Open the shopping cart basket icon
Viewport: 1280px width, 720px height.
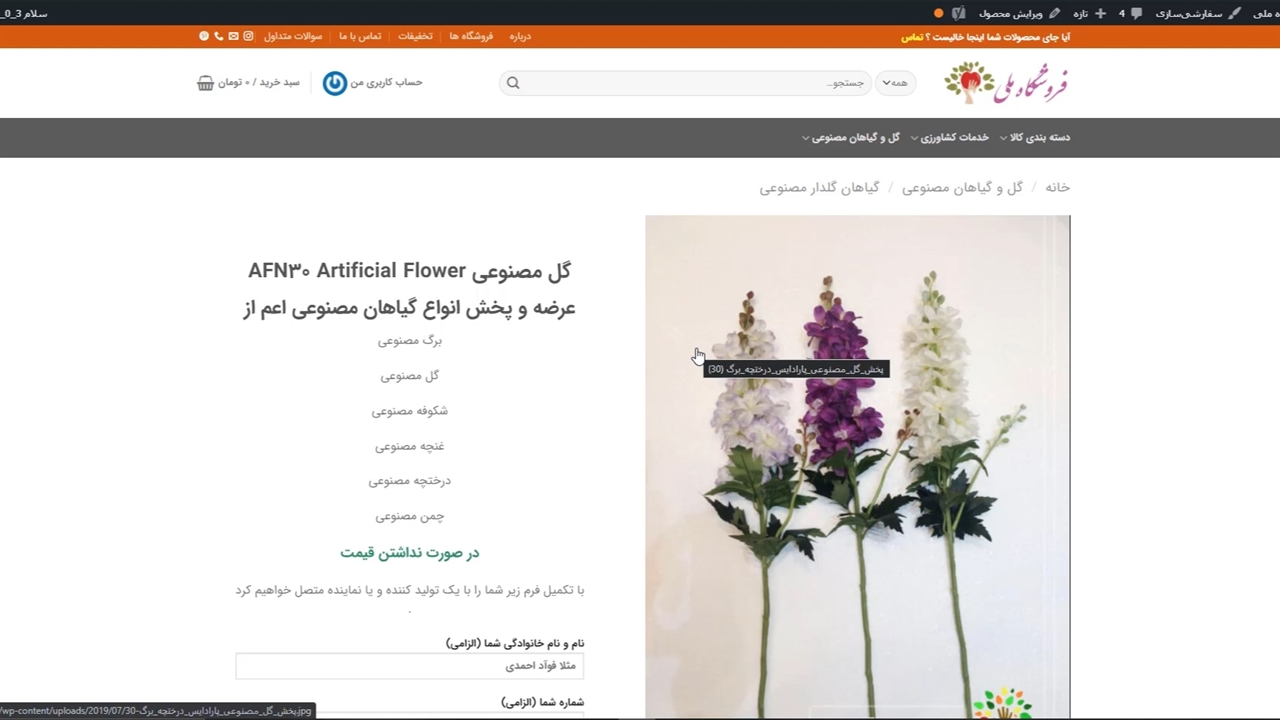[205, 83]
